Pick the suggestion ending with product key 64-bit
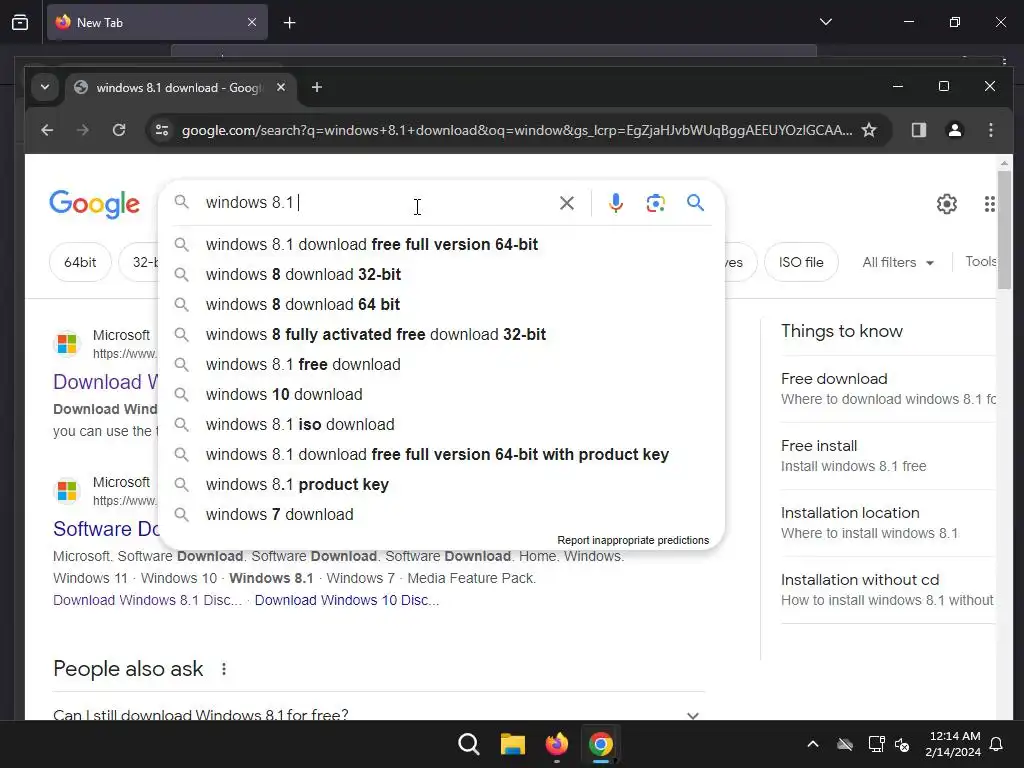 [x=441, y=455]
